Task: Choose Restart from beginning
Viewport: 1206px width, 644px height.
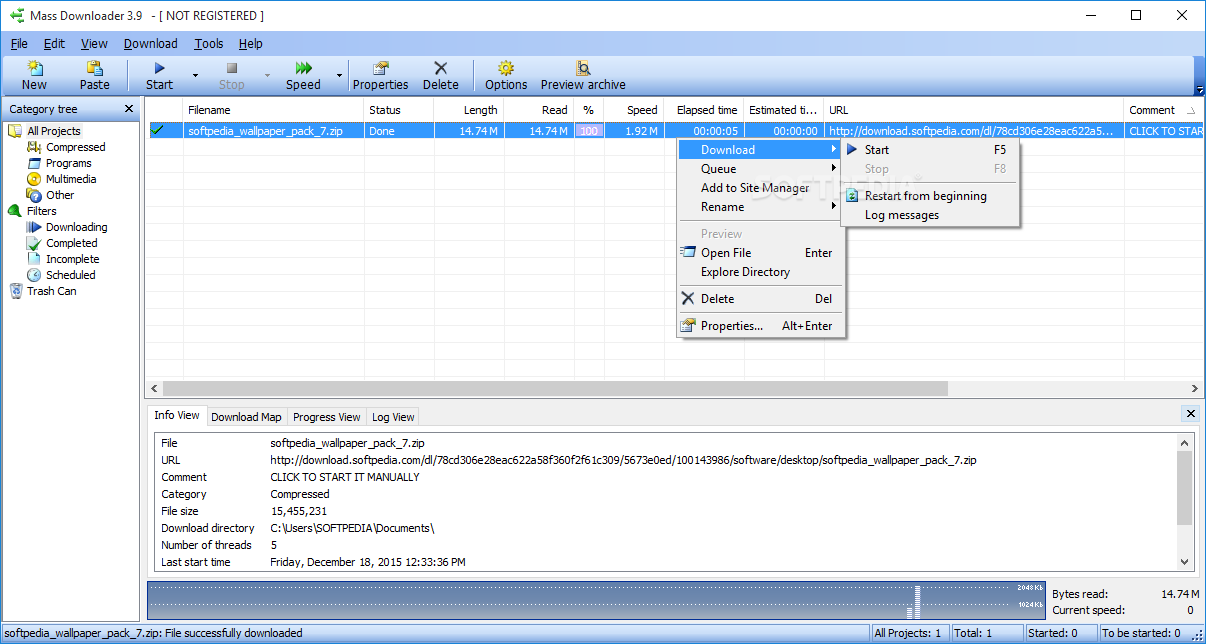Action: click(x=930, y=196)
